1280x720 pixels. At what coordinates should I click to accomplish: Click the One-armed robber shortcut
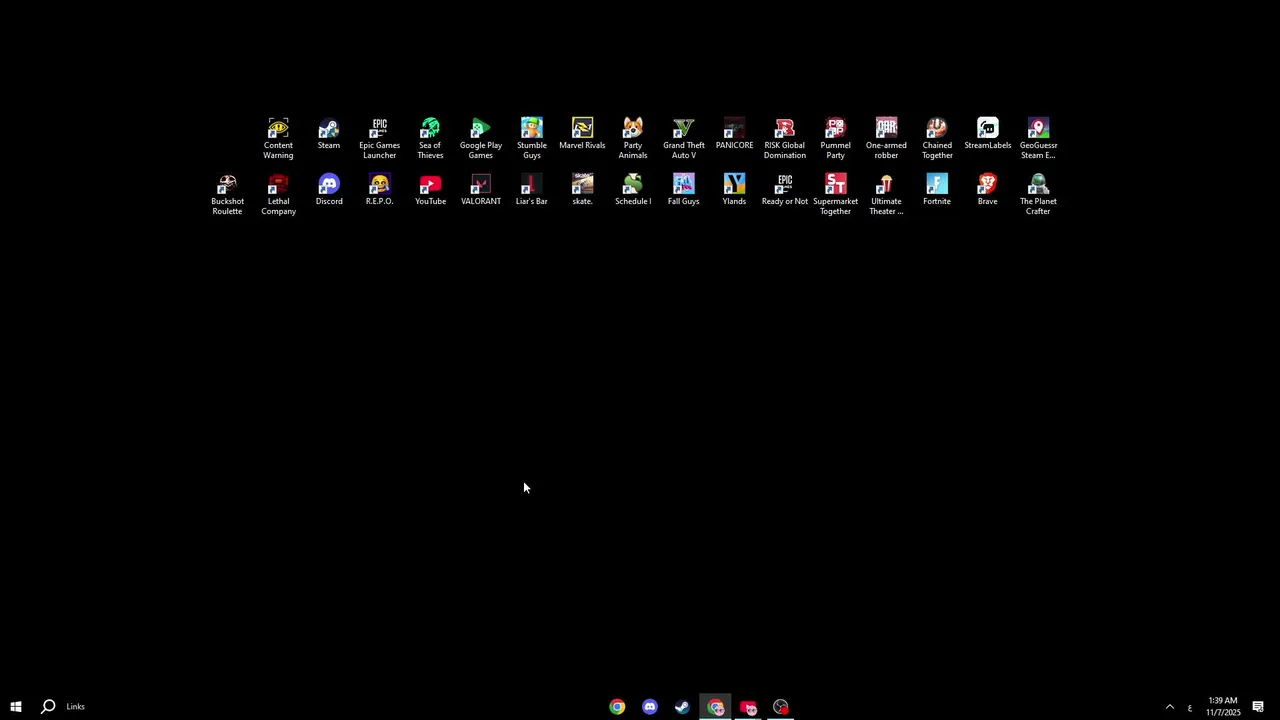tap(886, 138)
